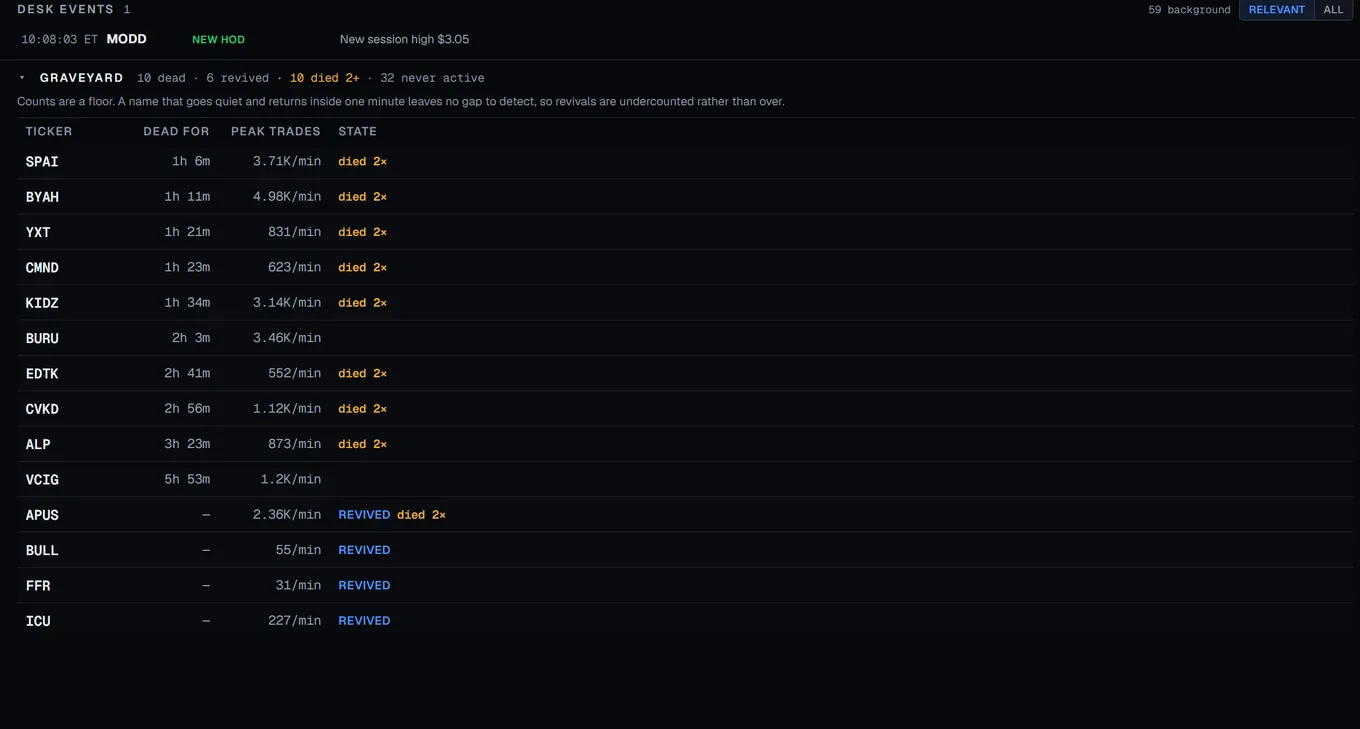Click the 227/min peak trades value

coord(294,621)
